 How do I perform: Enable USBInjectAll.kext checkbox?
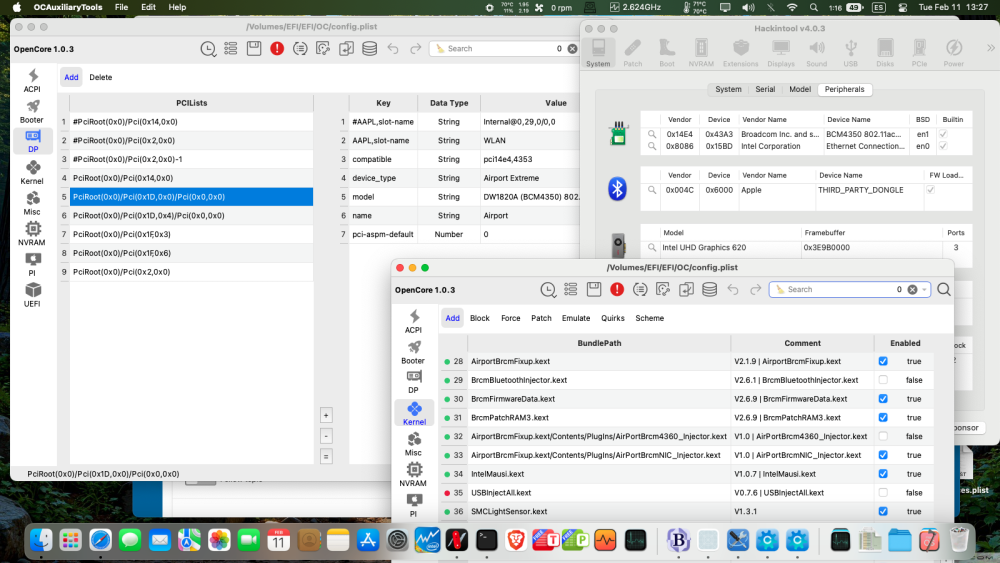tap(883, 493)
